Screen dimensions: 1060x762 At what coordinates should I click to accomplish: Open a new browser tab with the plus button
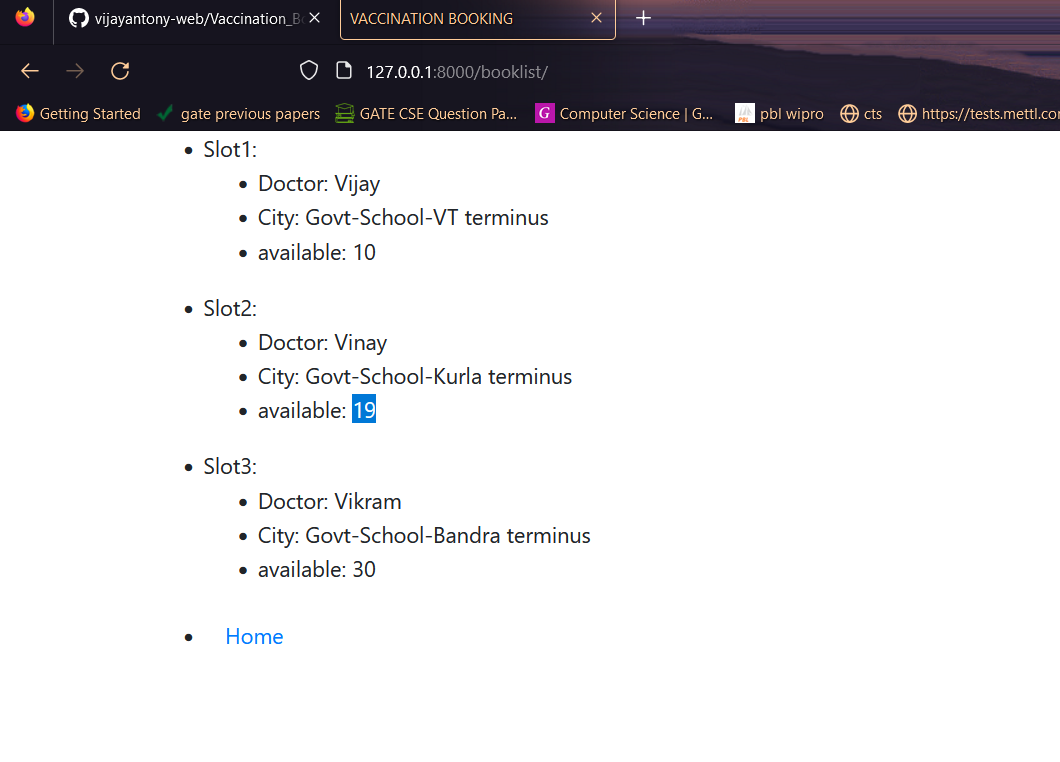pos(643,17)
